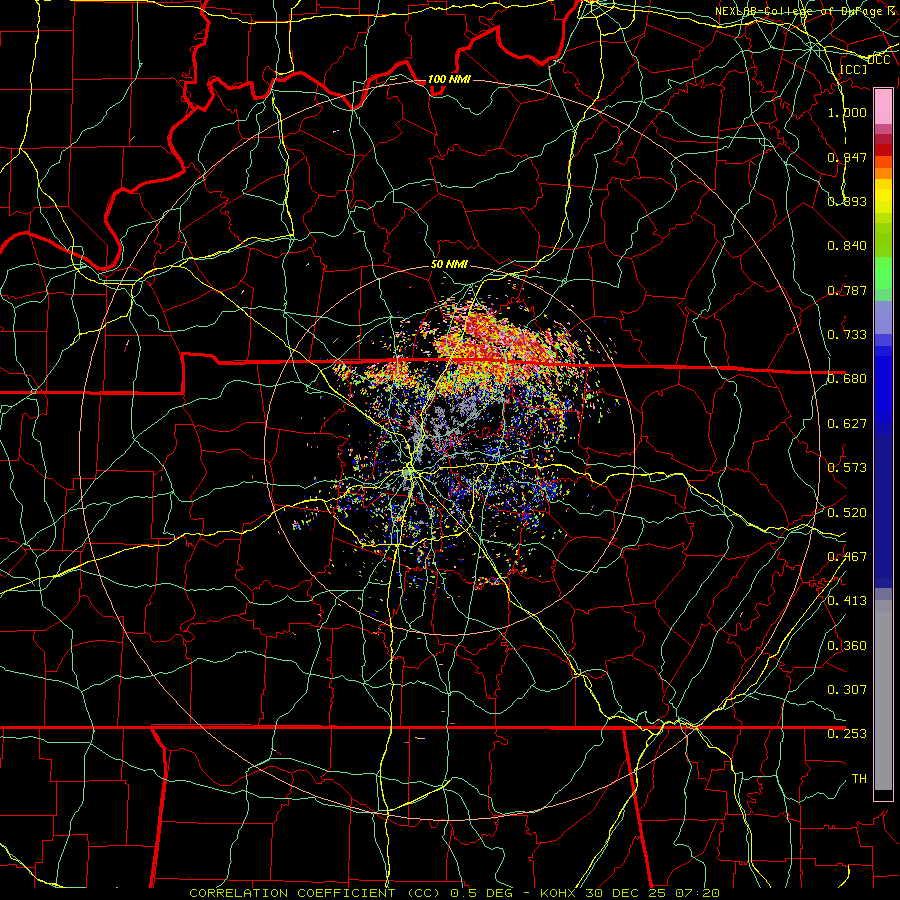Image resolution: width=900 pixels, height=900 pixels.
Task: Click the "0.5 DEG" elevation text in the caption
Action: pyautogui.click(x=481, y=893)
